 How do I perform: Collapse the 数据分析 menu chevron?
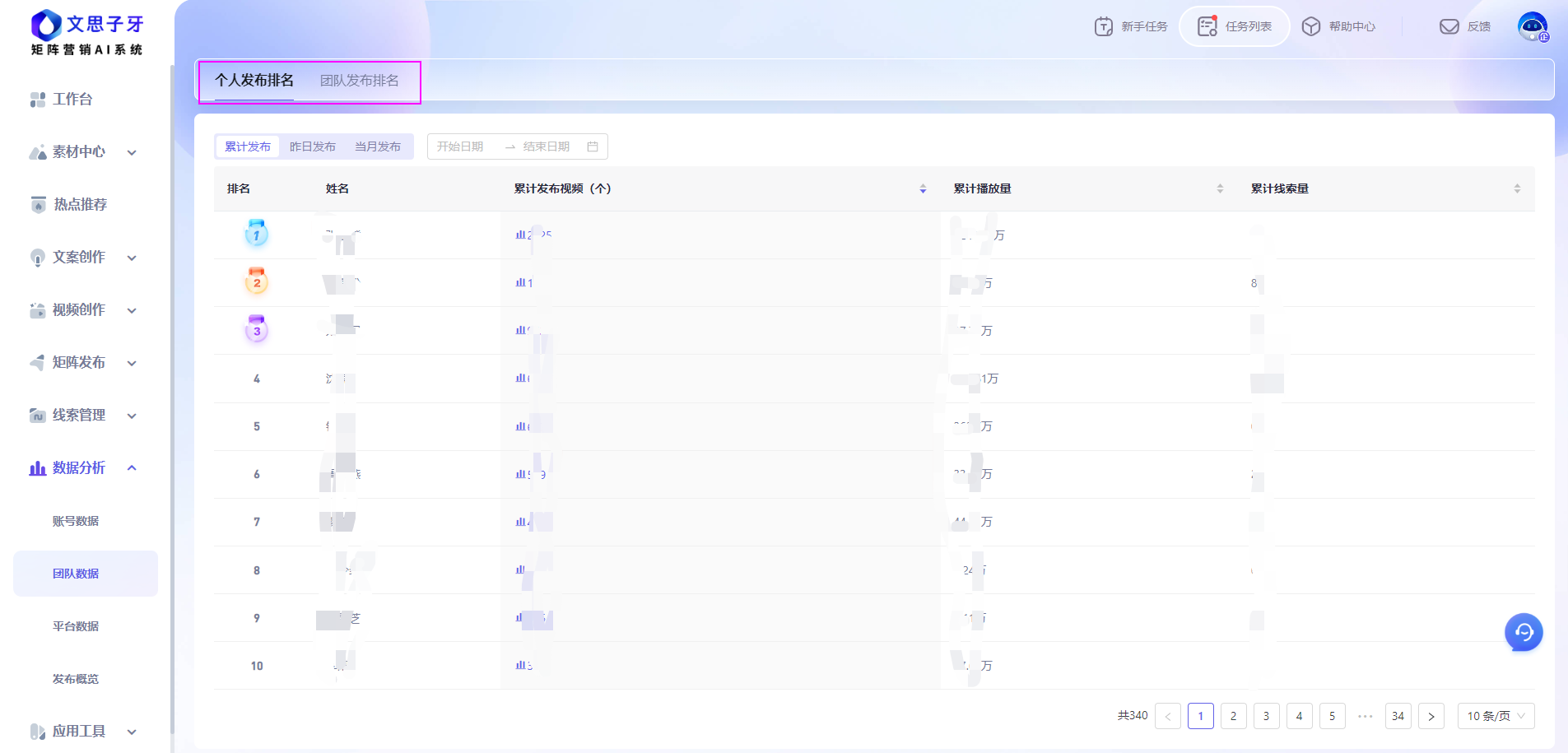click(132, 467)
